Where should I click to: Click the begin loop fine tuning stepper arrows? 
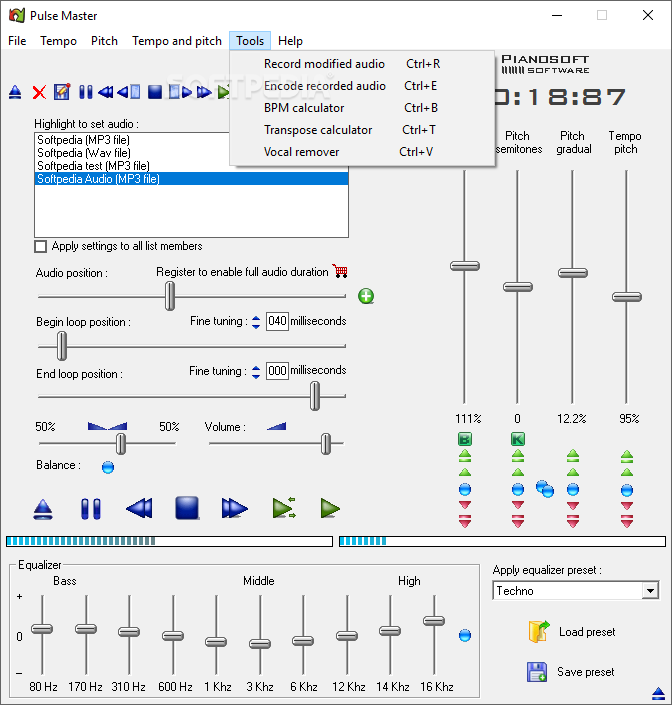pos(256,322)
